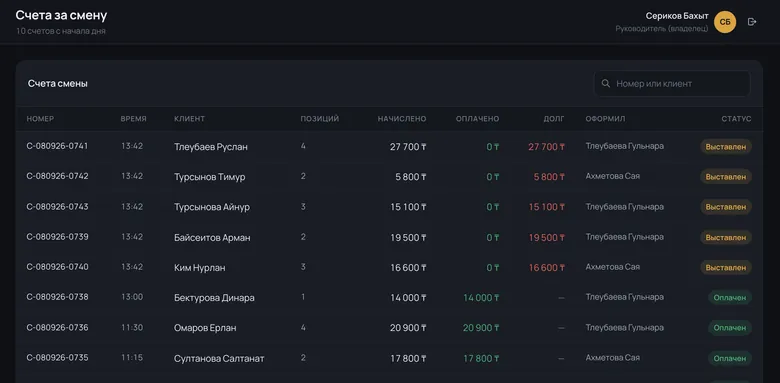
Task: Click the user name Сериков Бахыт
Action: [677, 16]
